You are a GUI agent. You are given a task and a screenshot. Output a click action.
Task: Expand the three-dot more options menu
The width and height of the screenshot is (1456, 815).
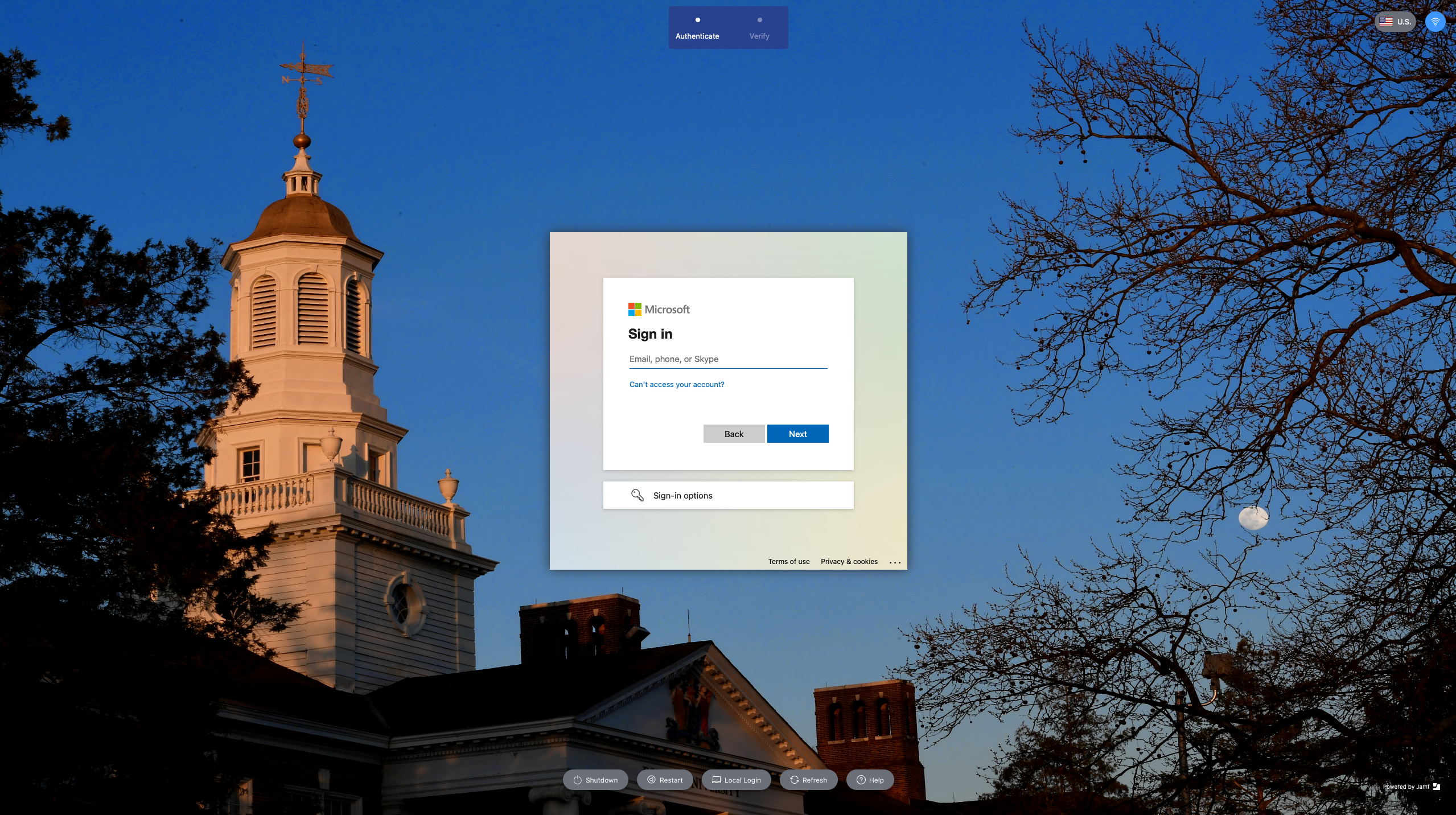point(895,562)
